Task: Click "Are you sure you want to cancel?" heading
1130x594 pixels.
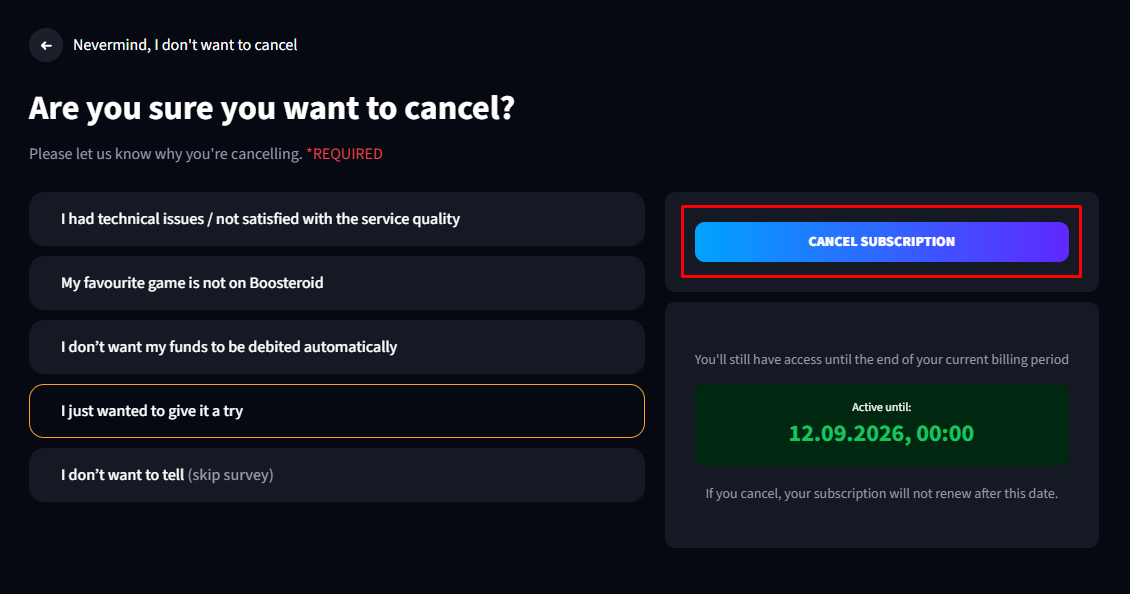Action: (272, 108)
